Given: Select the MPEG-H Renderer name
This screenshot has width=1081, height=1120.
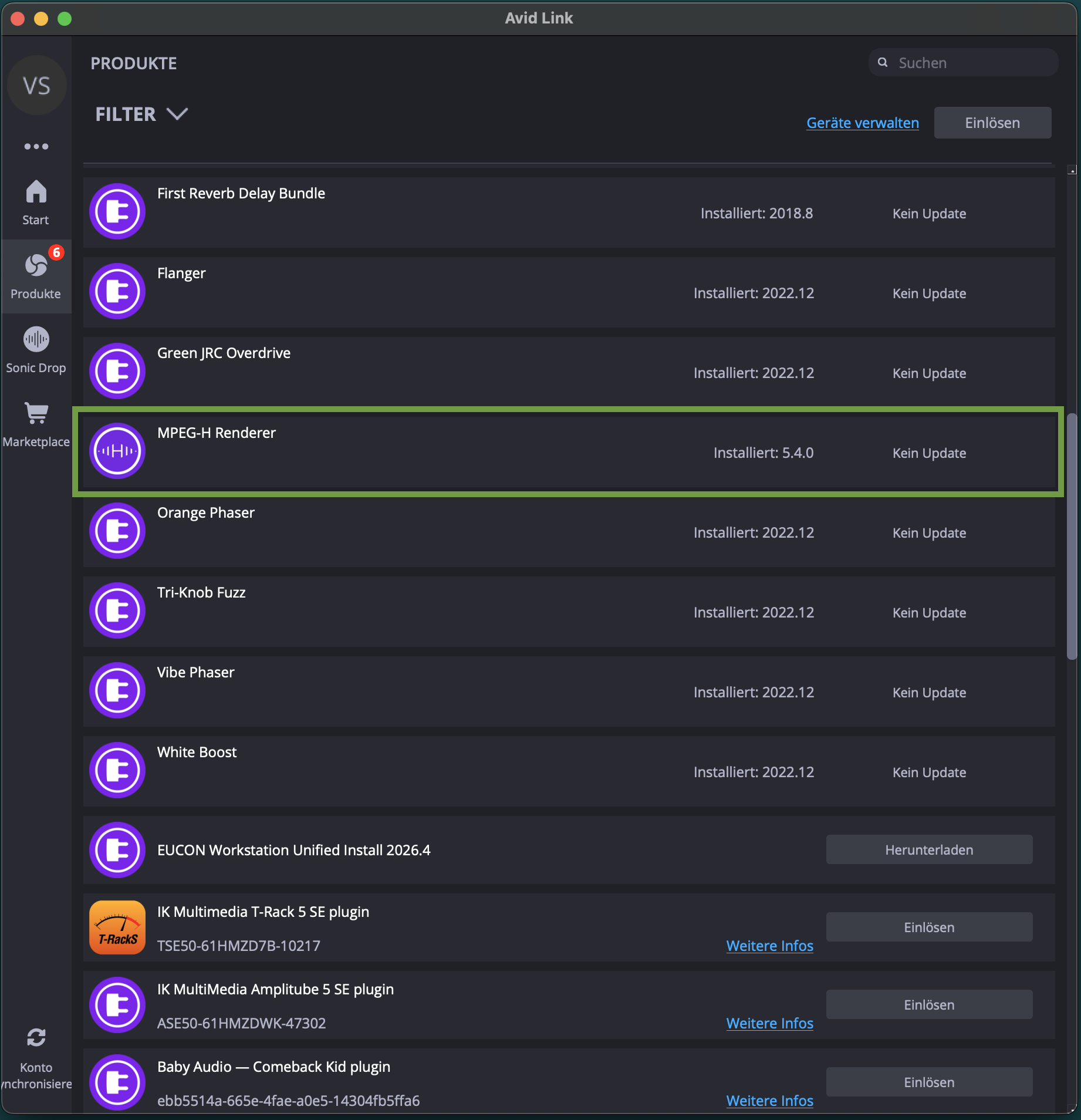Looking at the screenshot, I should pos(217,433).
